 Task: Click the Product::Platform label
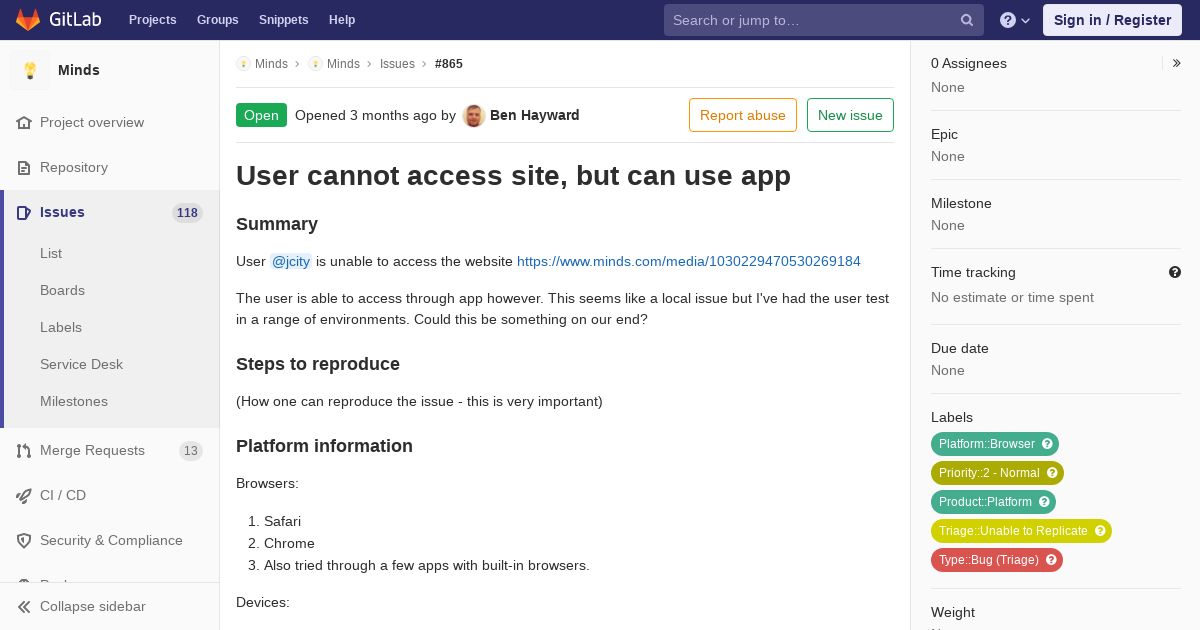coord(985,502)
